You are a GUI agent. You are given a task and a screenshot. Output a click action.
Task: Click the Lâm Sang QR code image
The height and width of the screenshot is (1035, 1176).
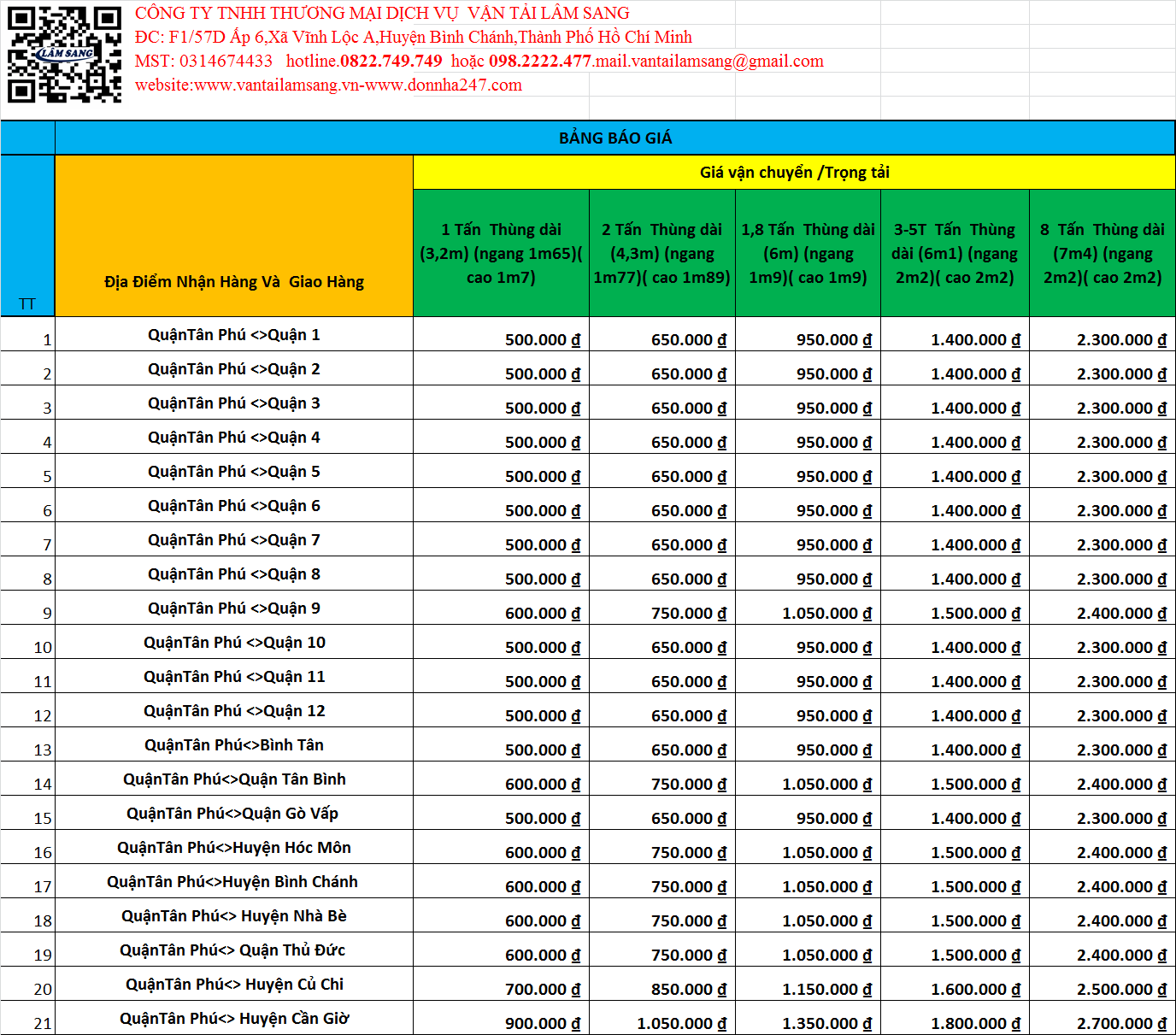(x=64, y=55)
